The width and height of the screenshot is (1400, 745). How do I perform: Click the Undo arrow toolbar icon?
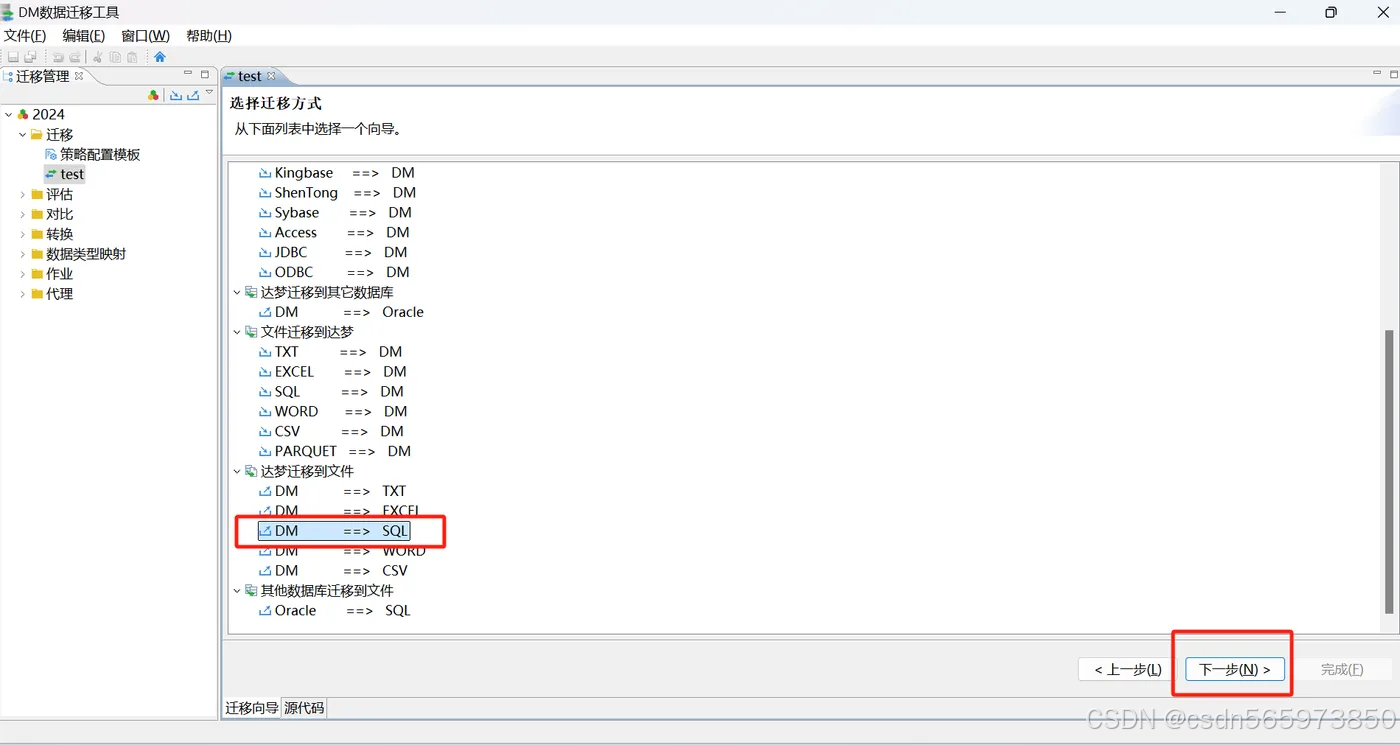58,57
